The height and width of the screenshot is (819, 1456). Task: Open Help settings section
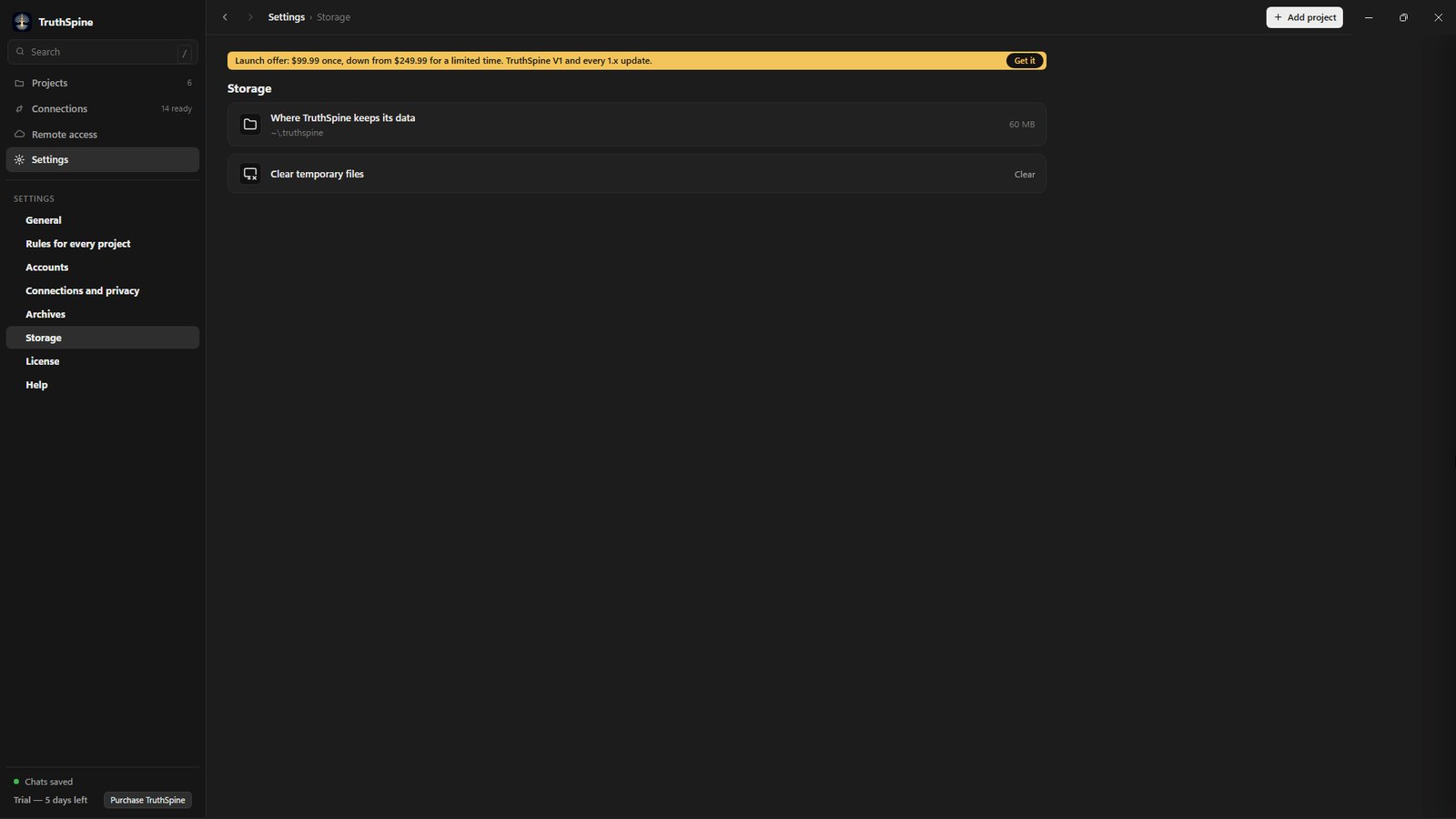coord(103,385)
